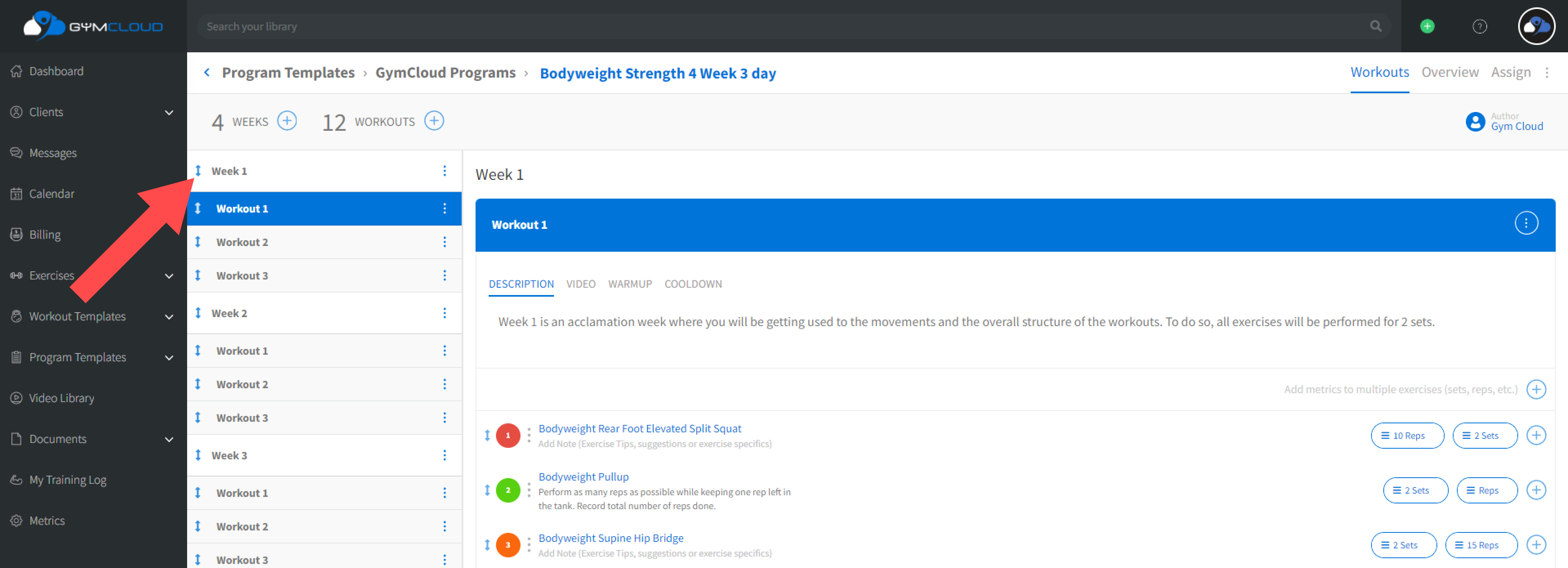Open user profile avatar in top corner
1568x568 pixels.
click(x=1536, y=26)
